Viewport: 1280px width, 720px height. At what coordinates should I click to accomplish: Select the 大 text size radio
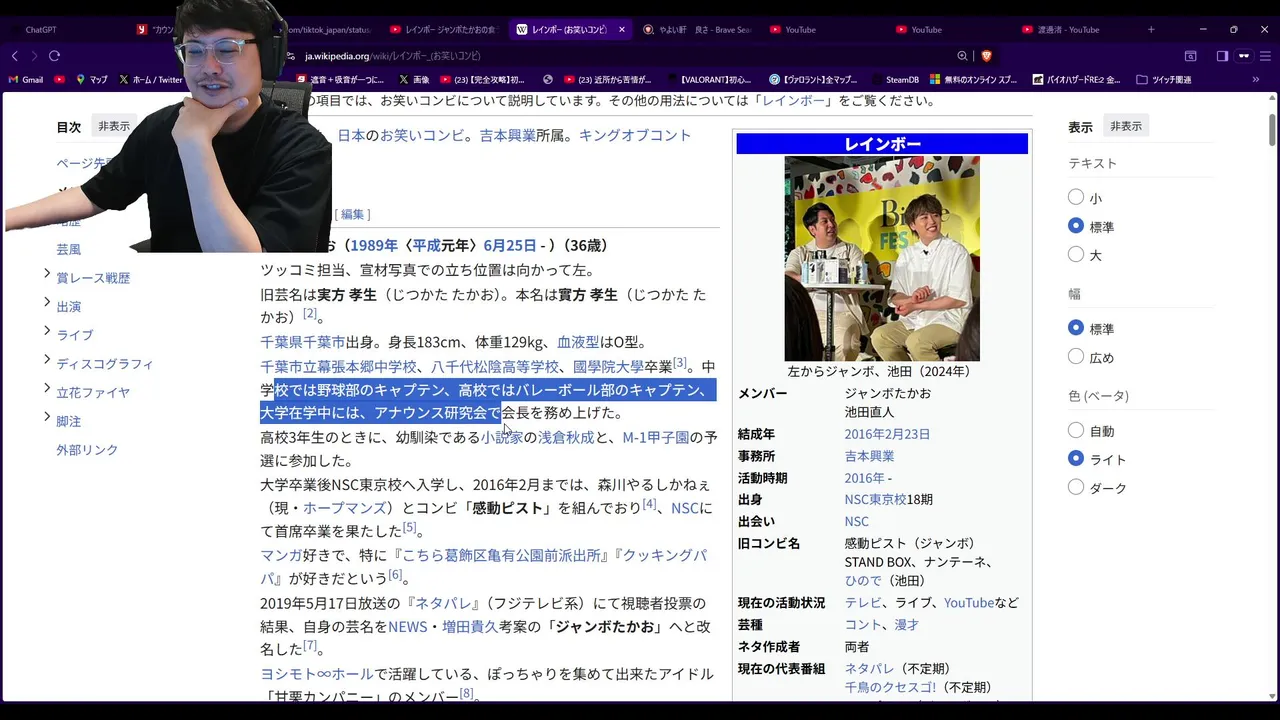pyautogui.click(x=1076, y=254)
